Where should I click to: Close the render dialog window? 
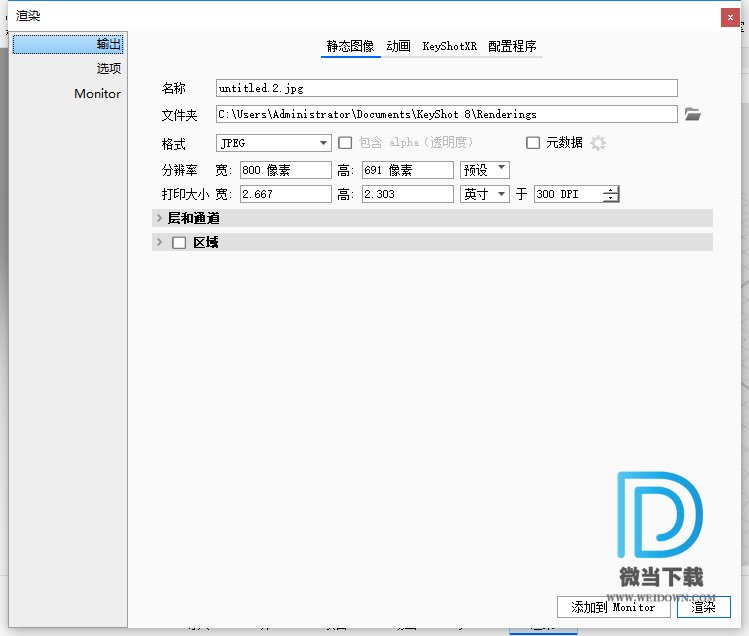coord(730,18)
